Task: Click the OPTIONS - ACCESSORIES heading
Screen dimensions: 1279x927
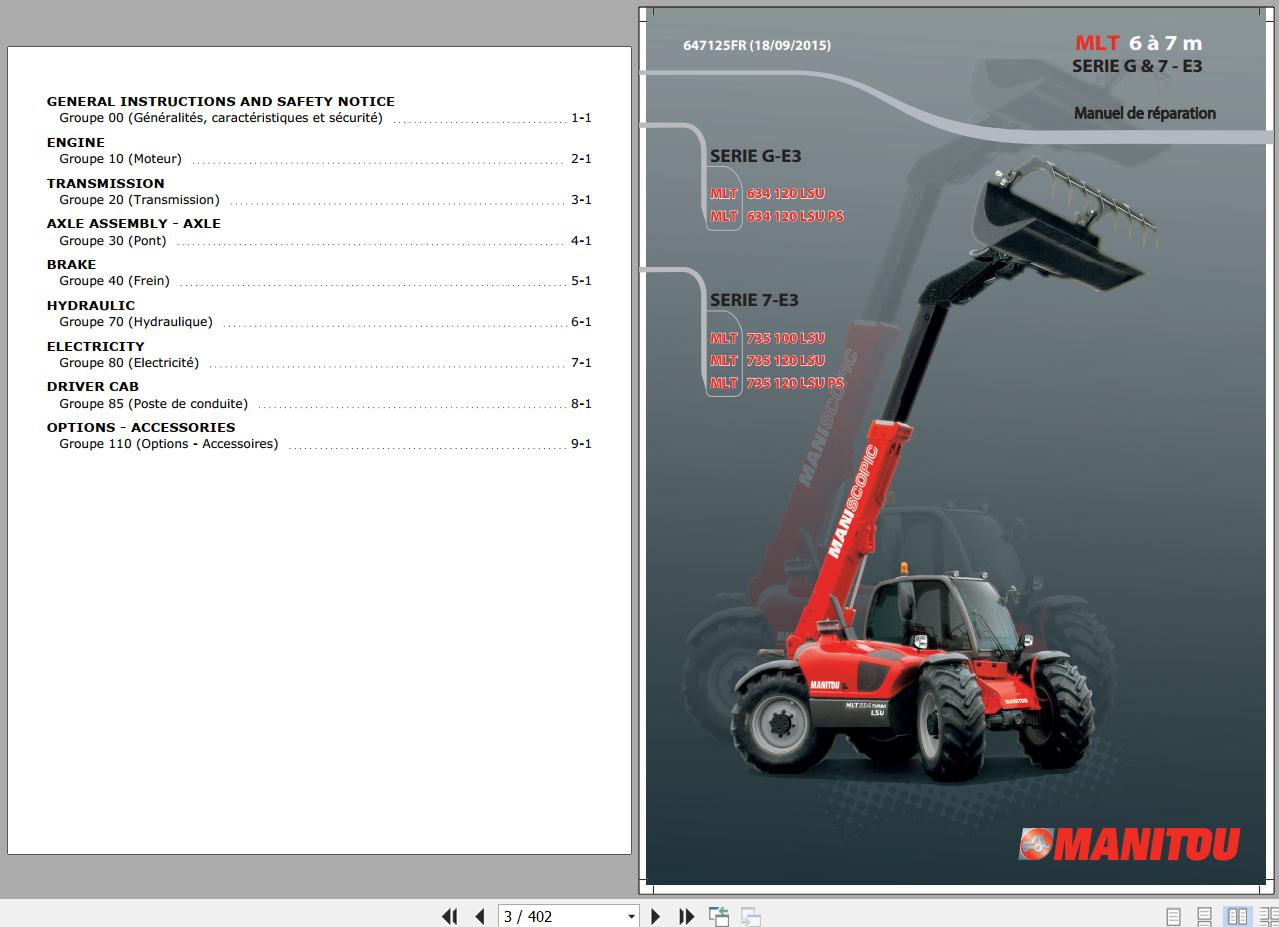Action: 141,427
